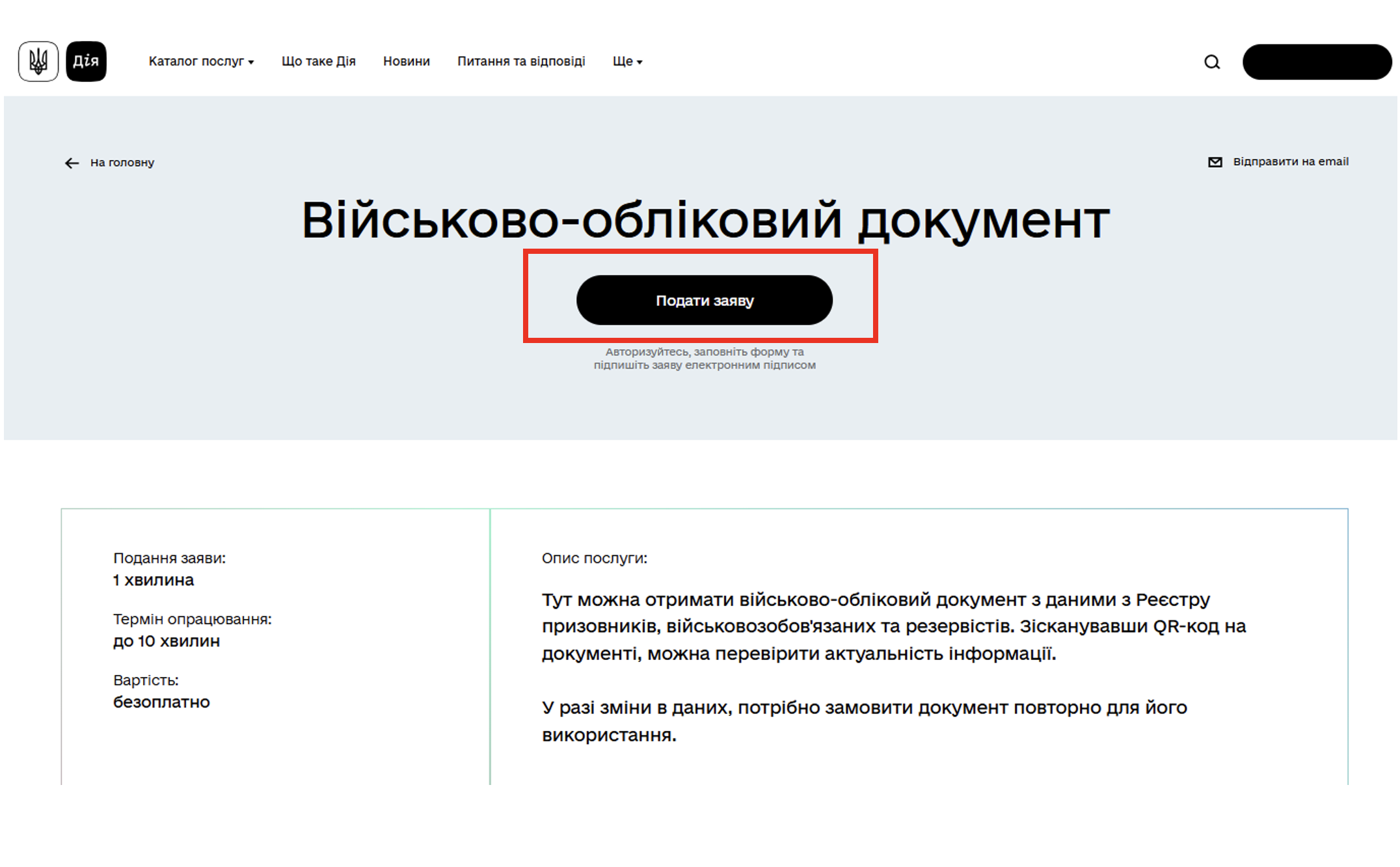Click the Військово-обліковий документ heading
Screen dimensions: 1400x867
pos(705,220)
